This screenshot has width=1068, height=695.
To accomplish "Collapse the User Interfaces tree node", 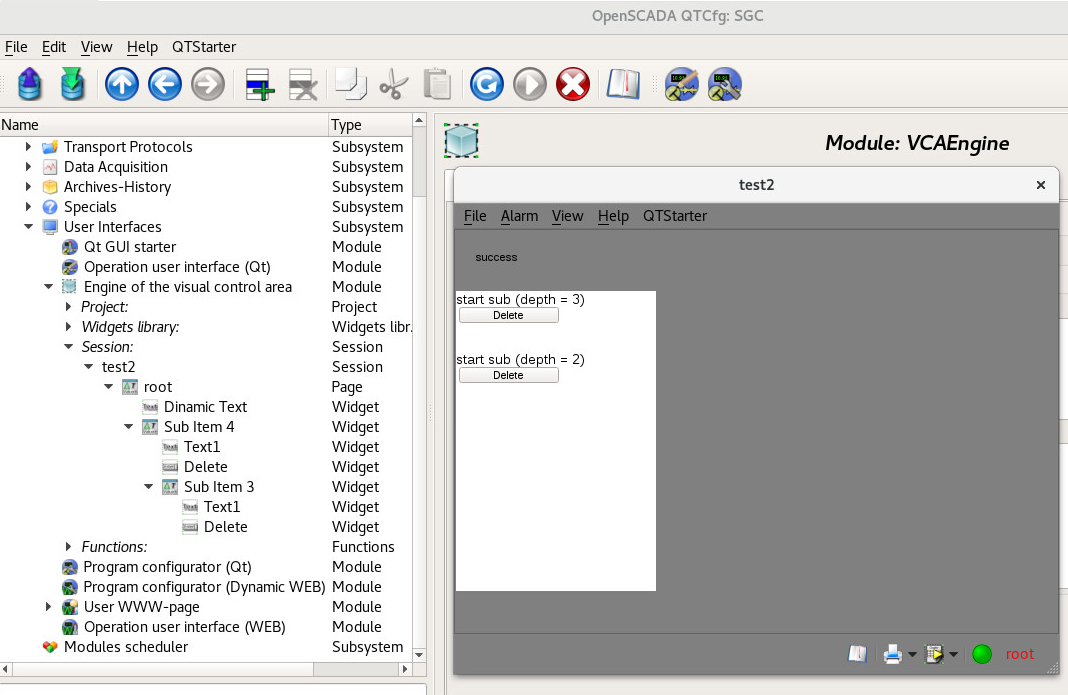I will (29, 227).
